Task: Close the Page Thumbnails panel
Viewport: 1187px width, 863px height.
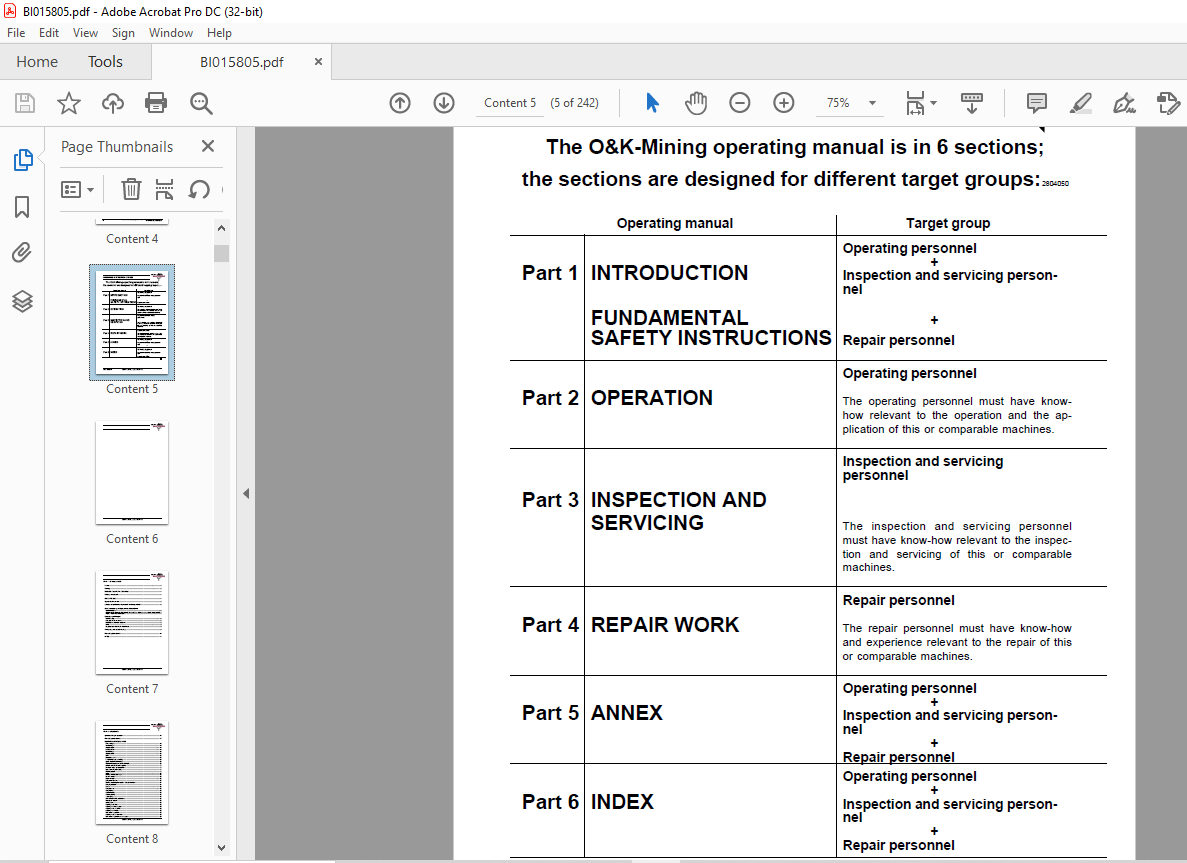Action: tap(208, 146)
